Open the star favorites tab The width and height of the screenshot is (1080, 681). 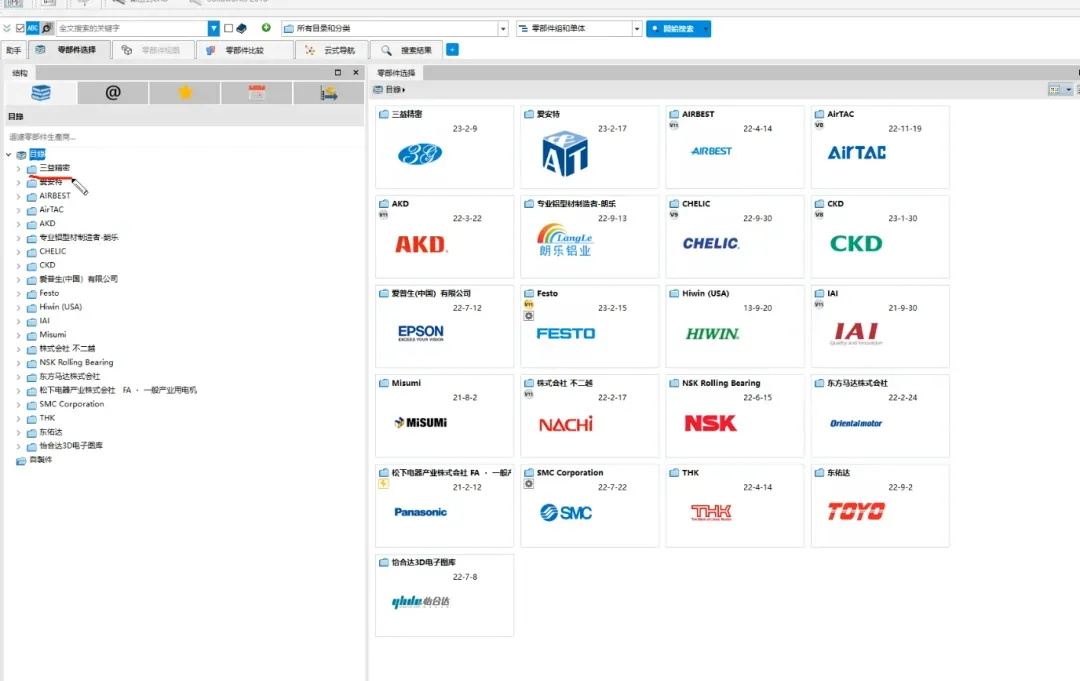click(x=185, y=92)
